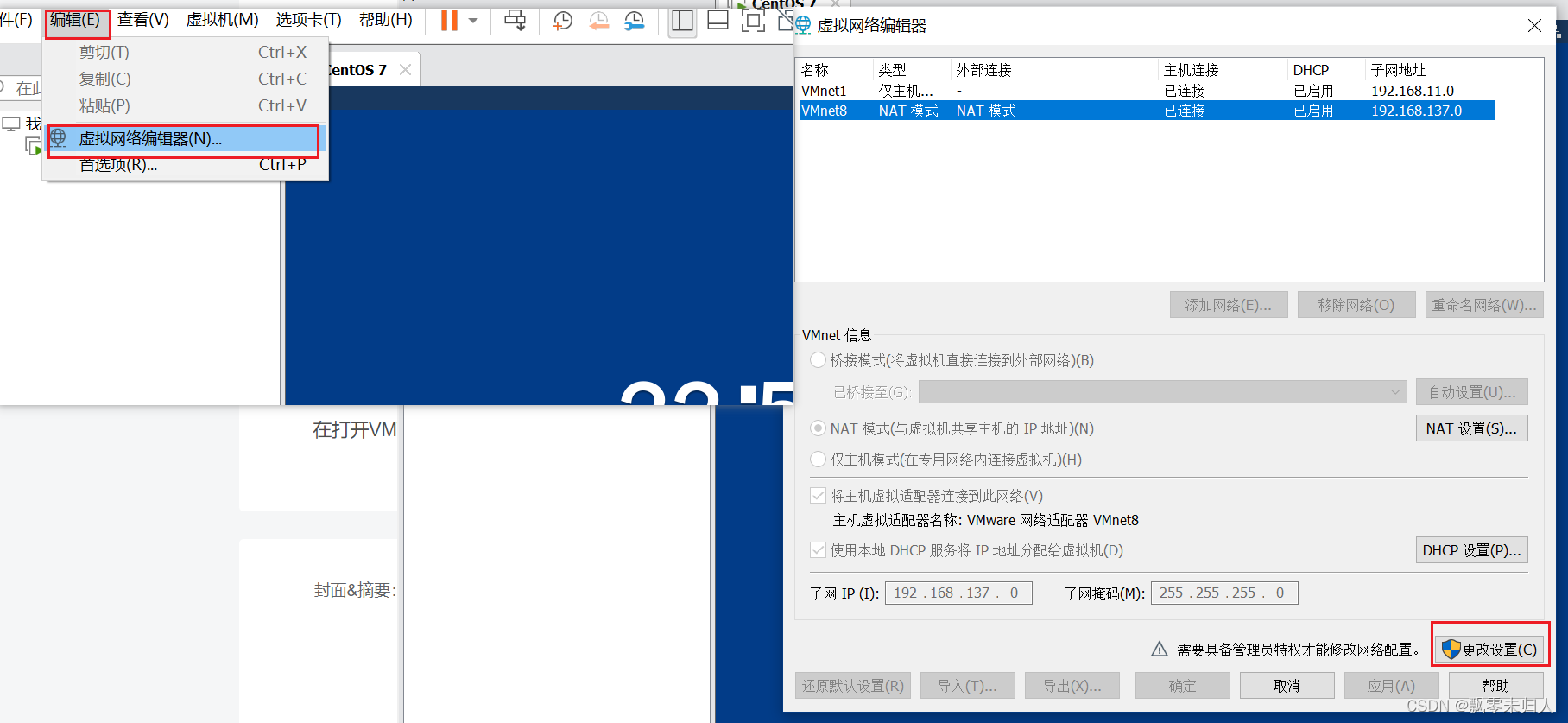The image size is (1568, 723).
Task: Click the 导入(T)... button
Action: 967,686
